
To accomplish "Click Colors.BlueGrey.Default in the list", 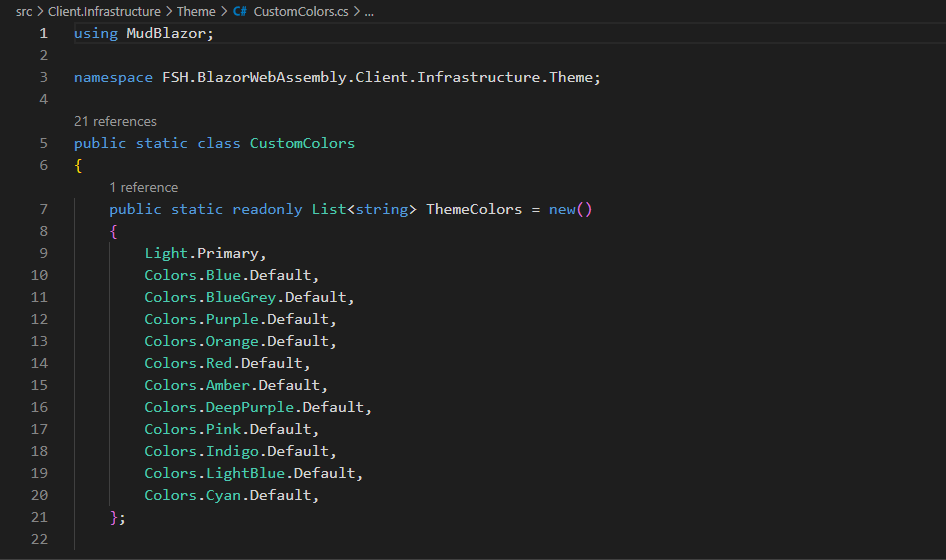I will point(249,297).
